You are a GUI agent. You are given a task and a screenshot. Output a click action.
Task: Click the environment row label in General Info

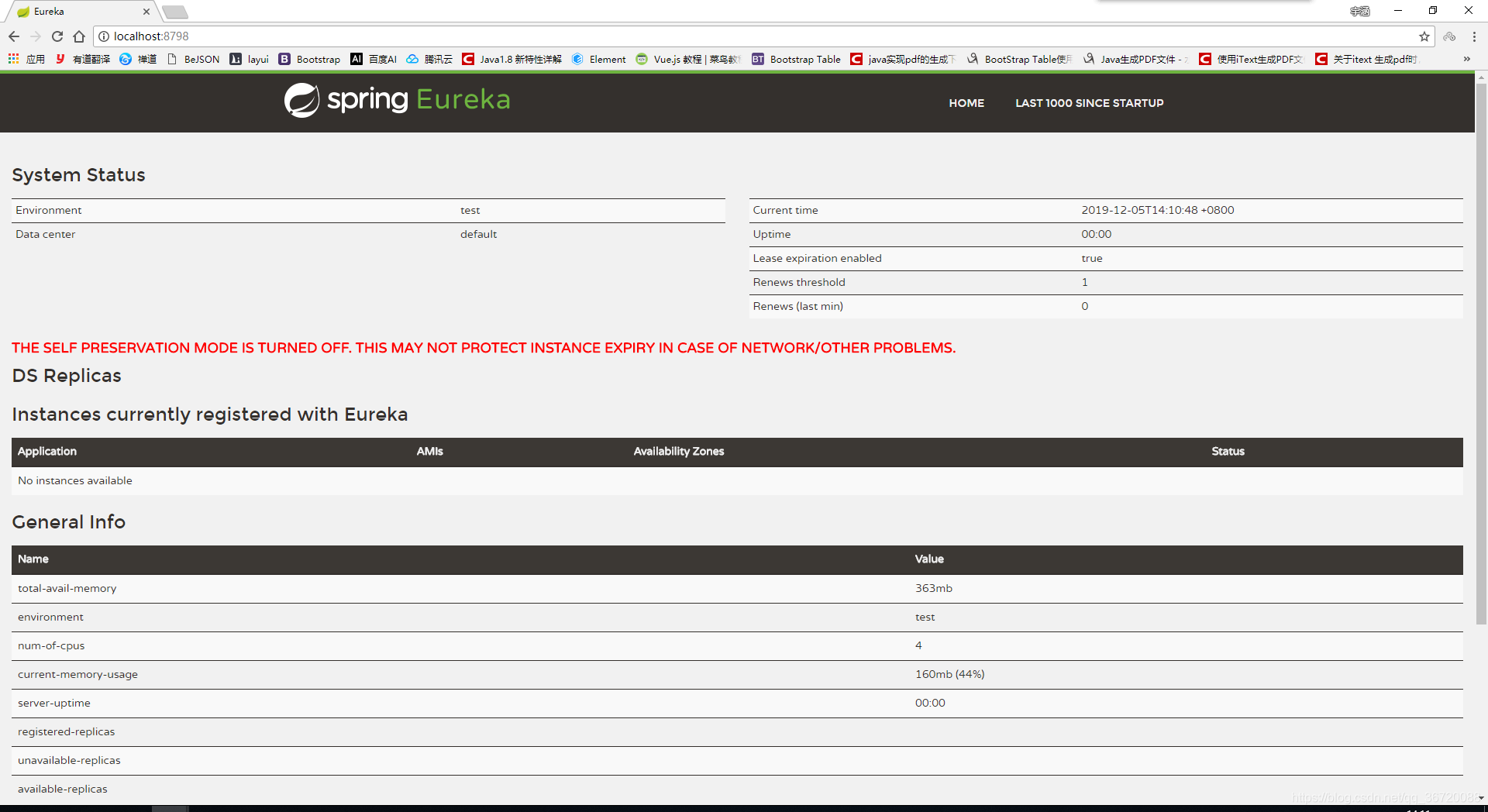point(50,618)
